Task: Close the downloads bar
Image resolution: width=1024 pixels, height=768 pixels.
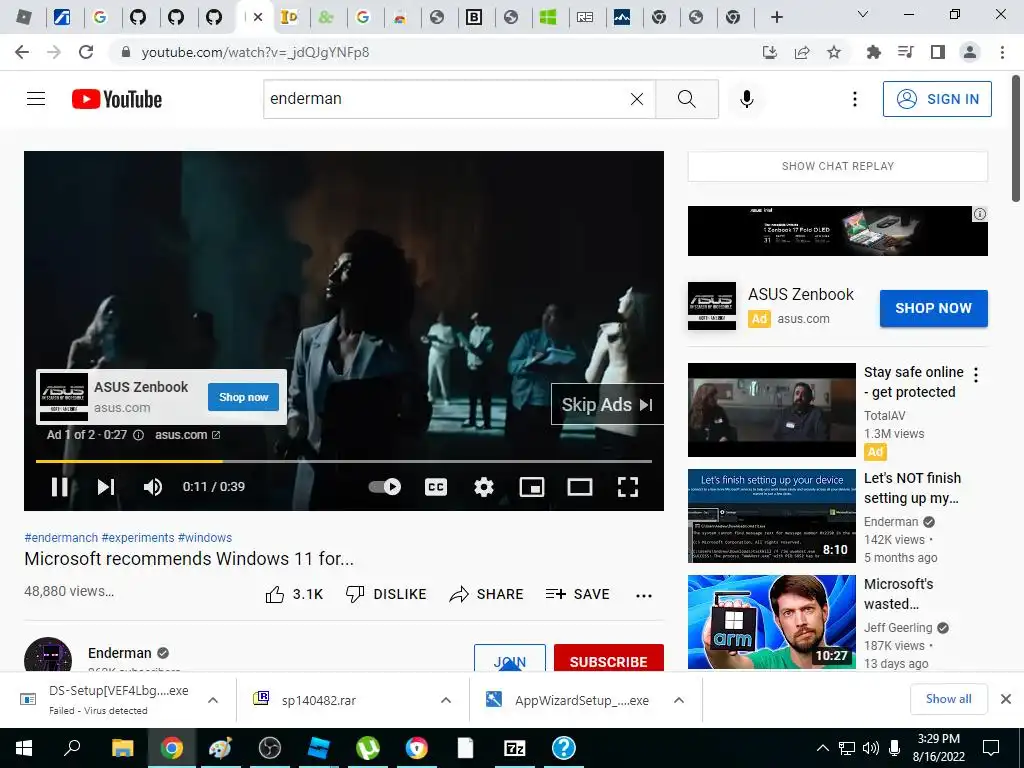Action: (1006, 699)
